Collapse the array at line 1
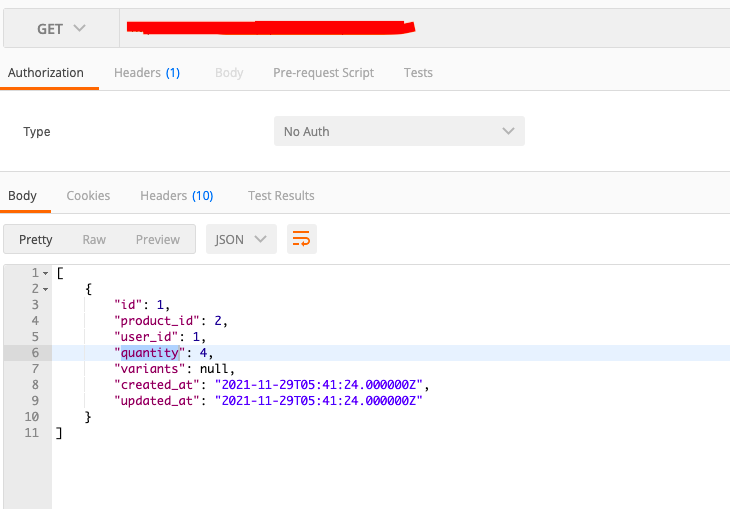Image resolution: width=730 pixels, height=509 pixels. coord(46,273)
